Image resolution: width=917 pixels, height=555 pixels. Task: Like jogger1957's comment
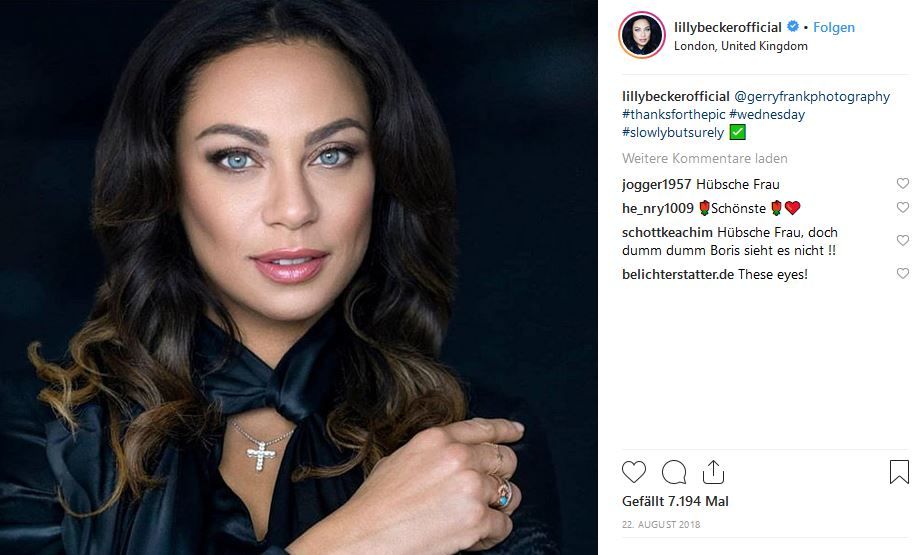(903, 184)
